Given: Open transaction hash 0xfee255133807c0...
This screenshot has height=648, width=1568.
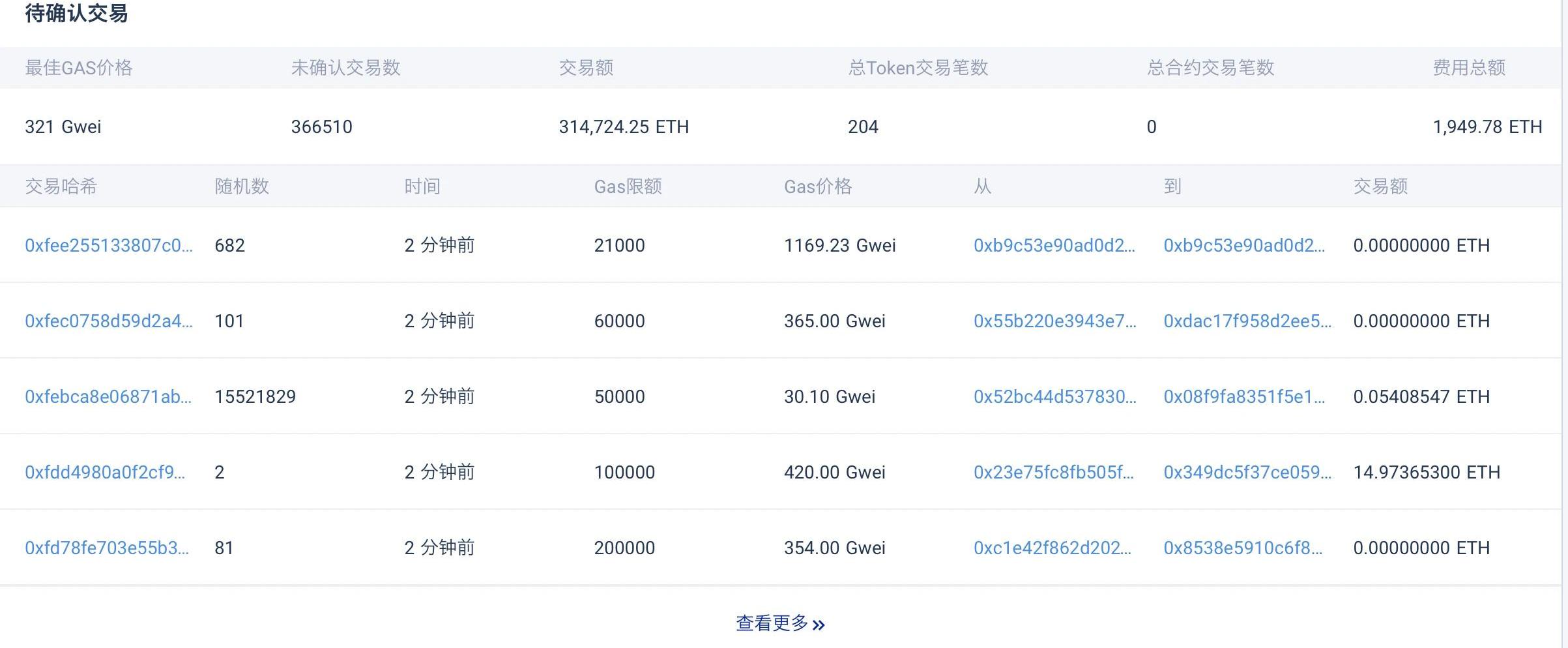Looking at the screenshot, I should [x=108, y=245].
